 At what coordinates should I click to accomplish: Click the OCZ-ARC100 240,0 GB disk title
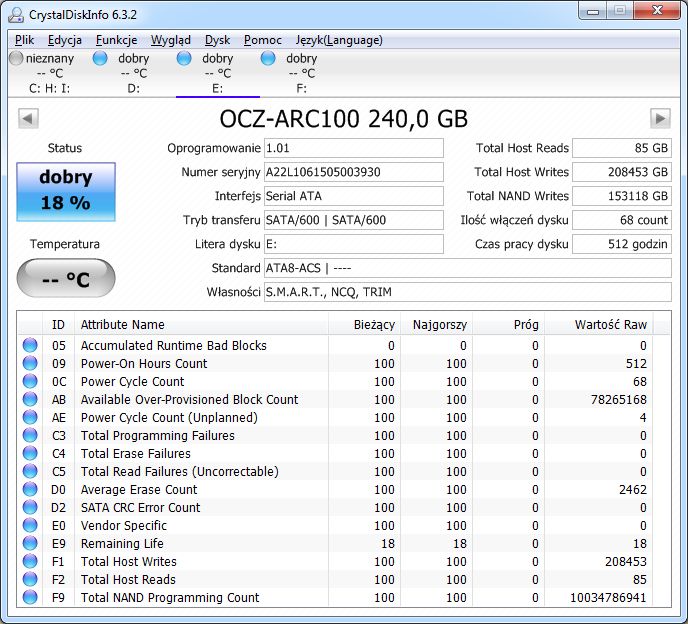click(x=344, y=119)
